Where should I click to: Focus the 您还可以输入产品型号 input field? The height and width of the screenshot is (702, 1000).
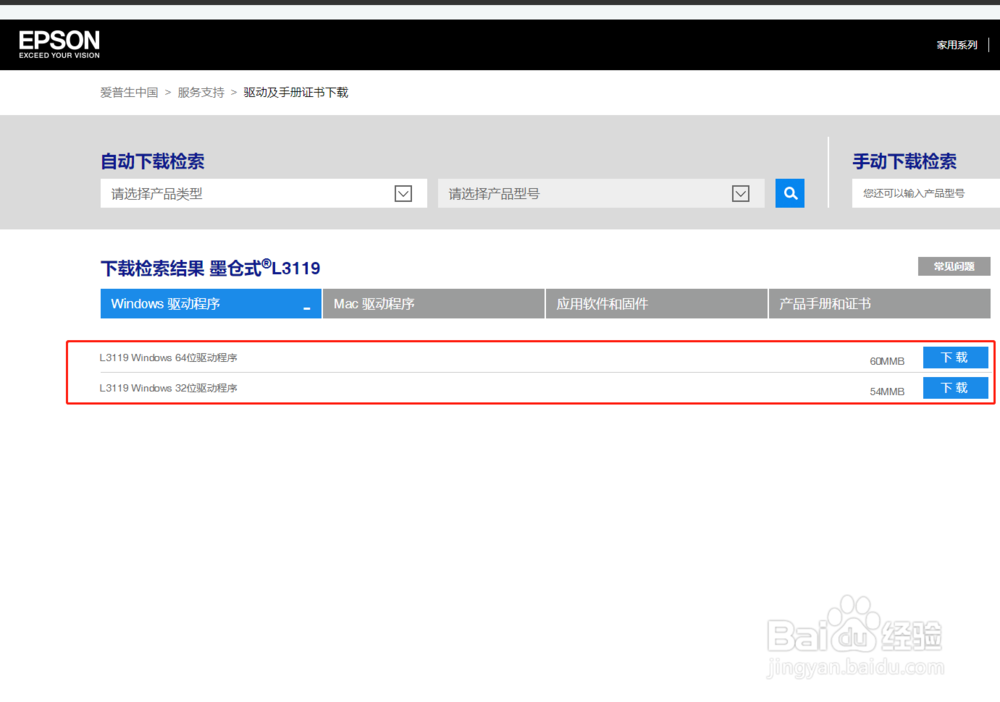point(926,193)
